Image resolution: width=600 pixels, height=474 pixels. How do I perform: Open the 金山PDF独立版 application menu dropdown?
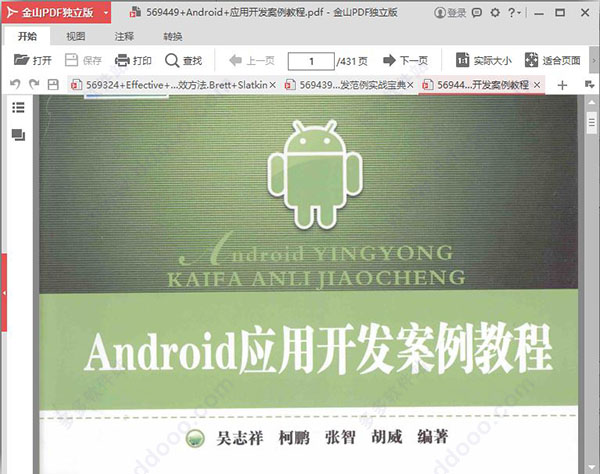[x=106, y=13]
